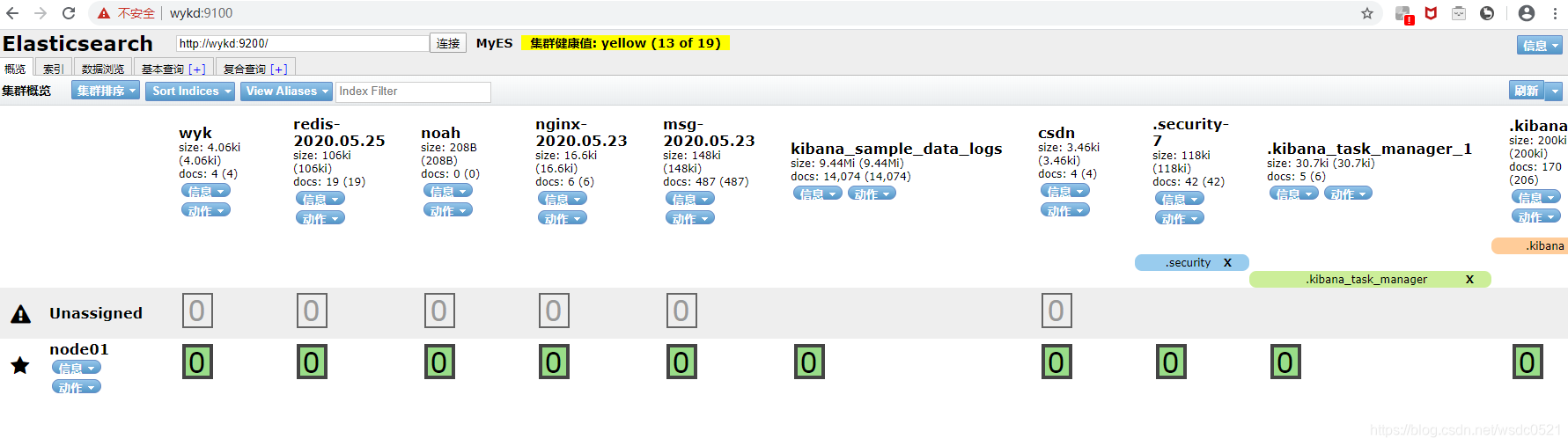Click the .kibana alias bar
Screen dimensions: 1568x446
pyautogui.click(x=1529, y=245)
